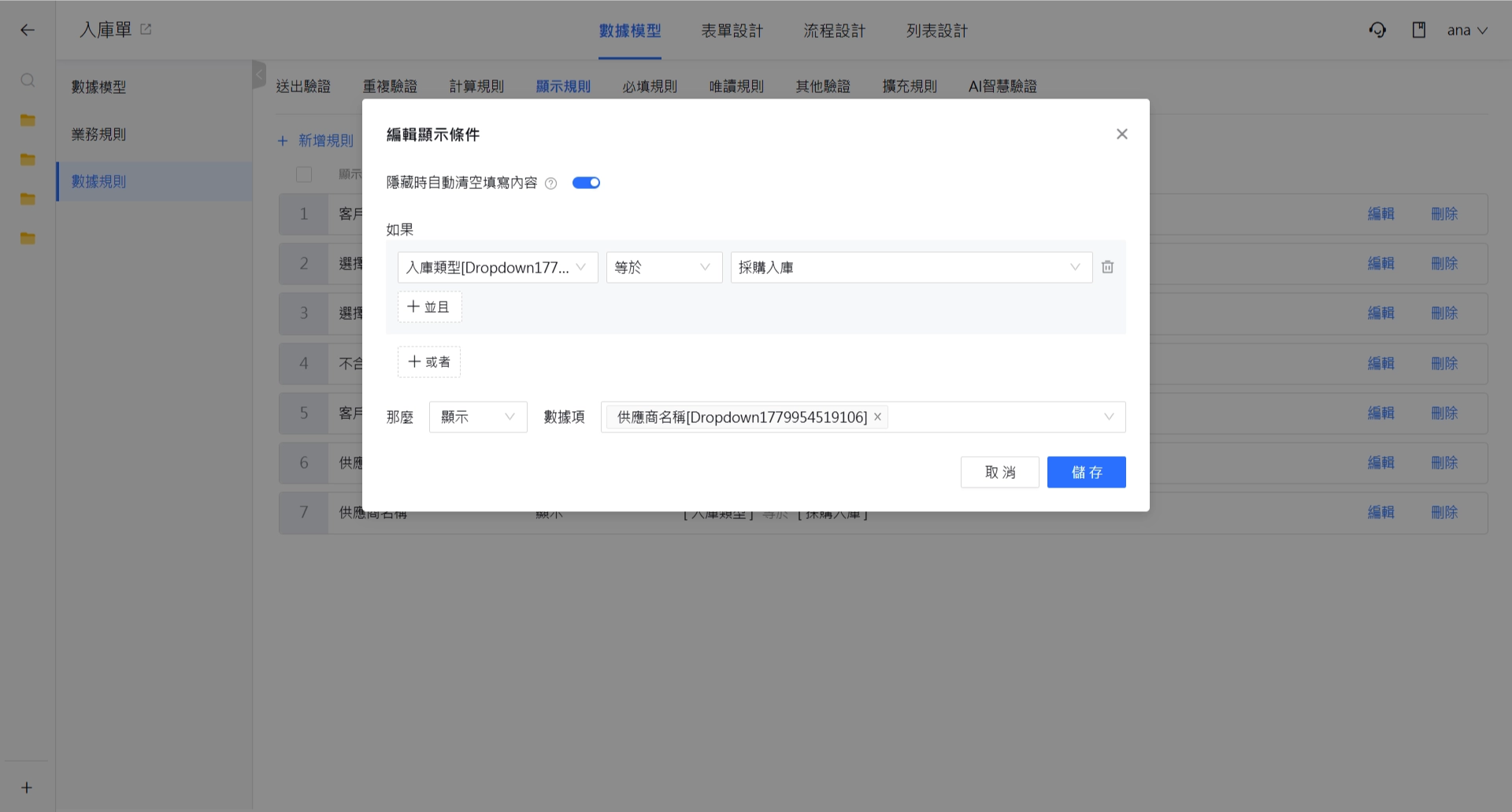Click the plus icon at sidebar bottom
1512x812 pixels.
click(27, 788)
